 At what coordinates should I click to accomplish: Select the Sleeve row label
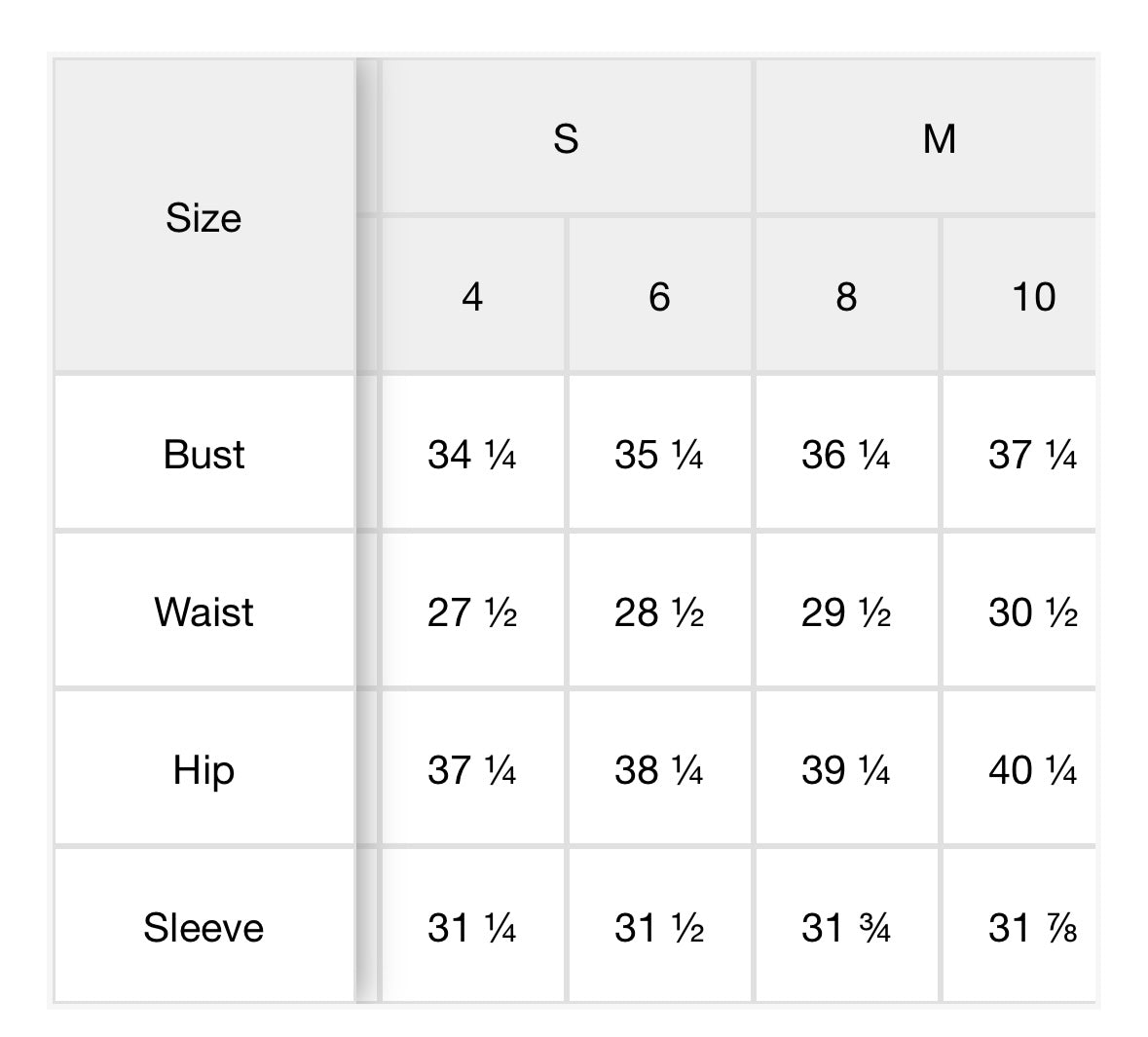pos(204,928)
